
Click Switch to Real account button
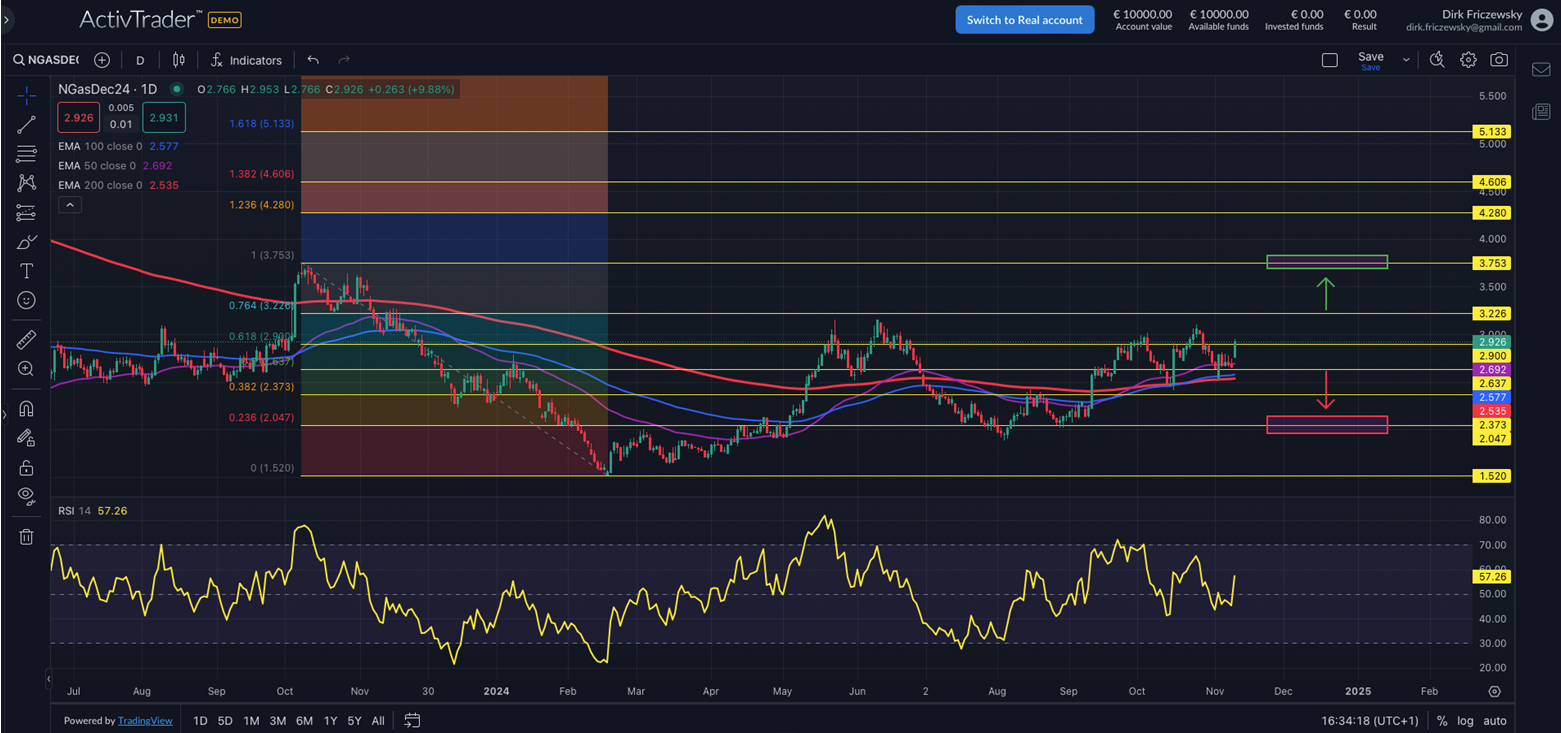[1024, 20]
